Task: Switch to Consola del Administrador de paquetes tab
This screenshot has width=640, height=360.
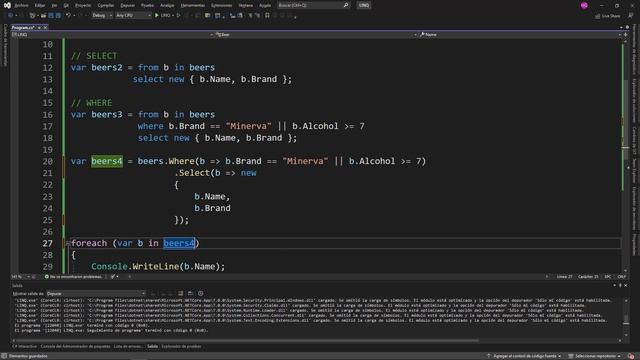Action: coord(75,347)
